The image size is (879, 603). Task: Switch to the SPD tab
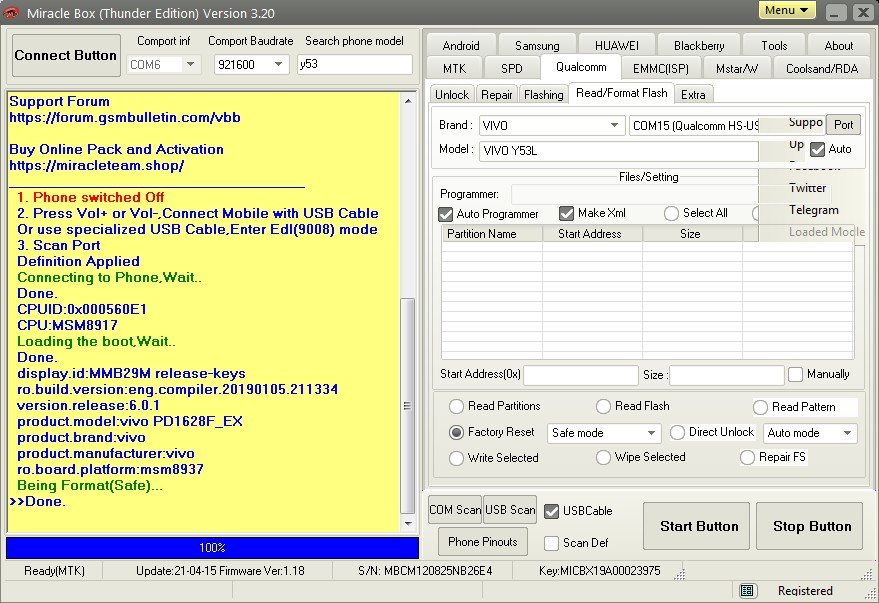pyautogui.click(x=511, y=68)
